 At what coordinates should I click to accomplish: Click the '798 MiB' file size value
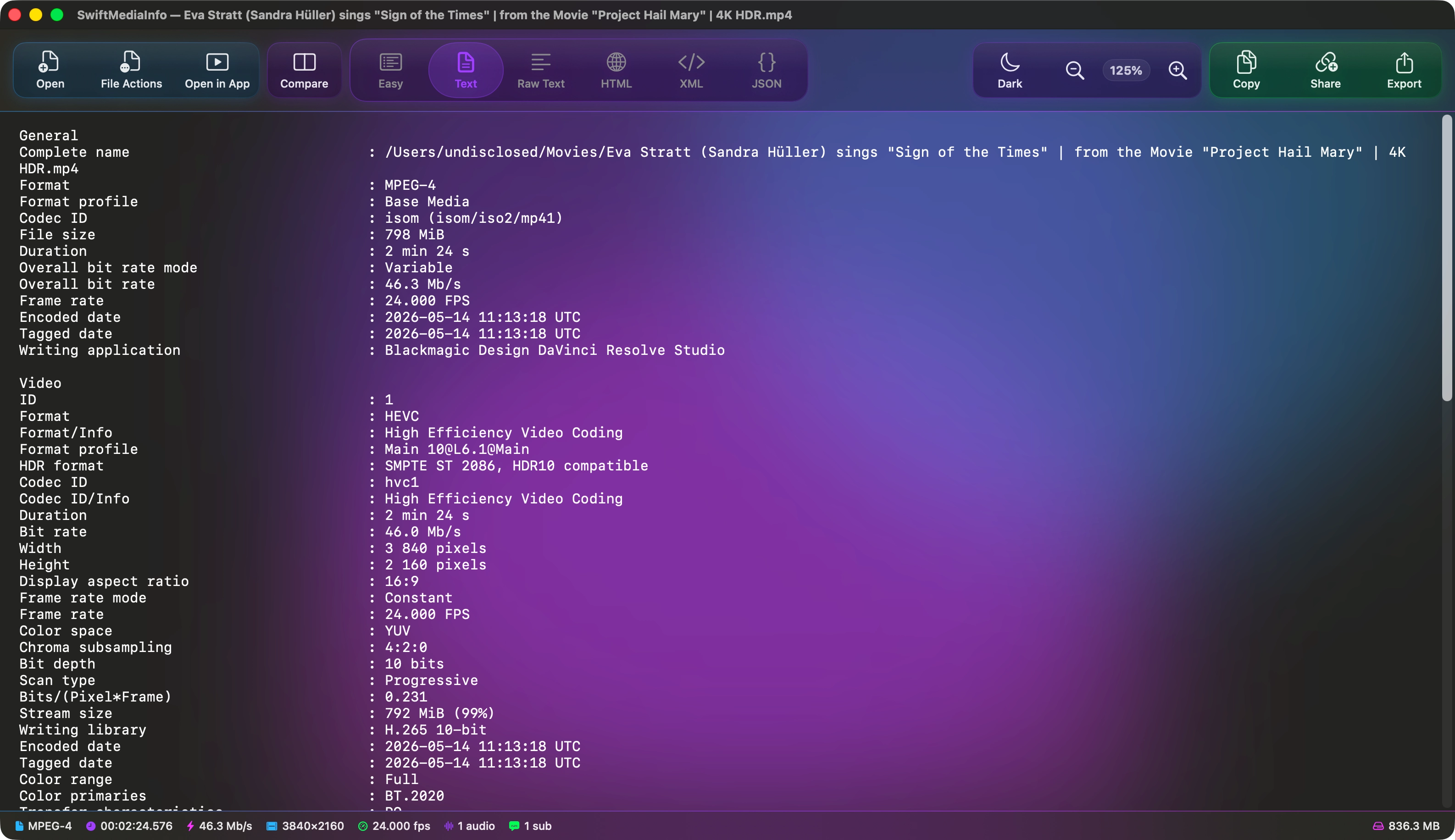point(414,235)
